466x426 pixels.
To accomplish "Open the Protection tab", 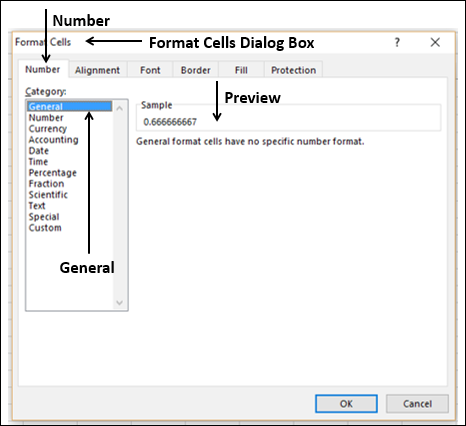I will (293, 70).
